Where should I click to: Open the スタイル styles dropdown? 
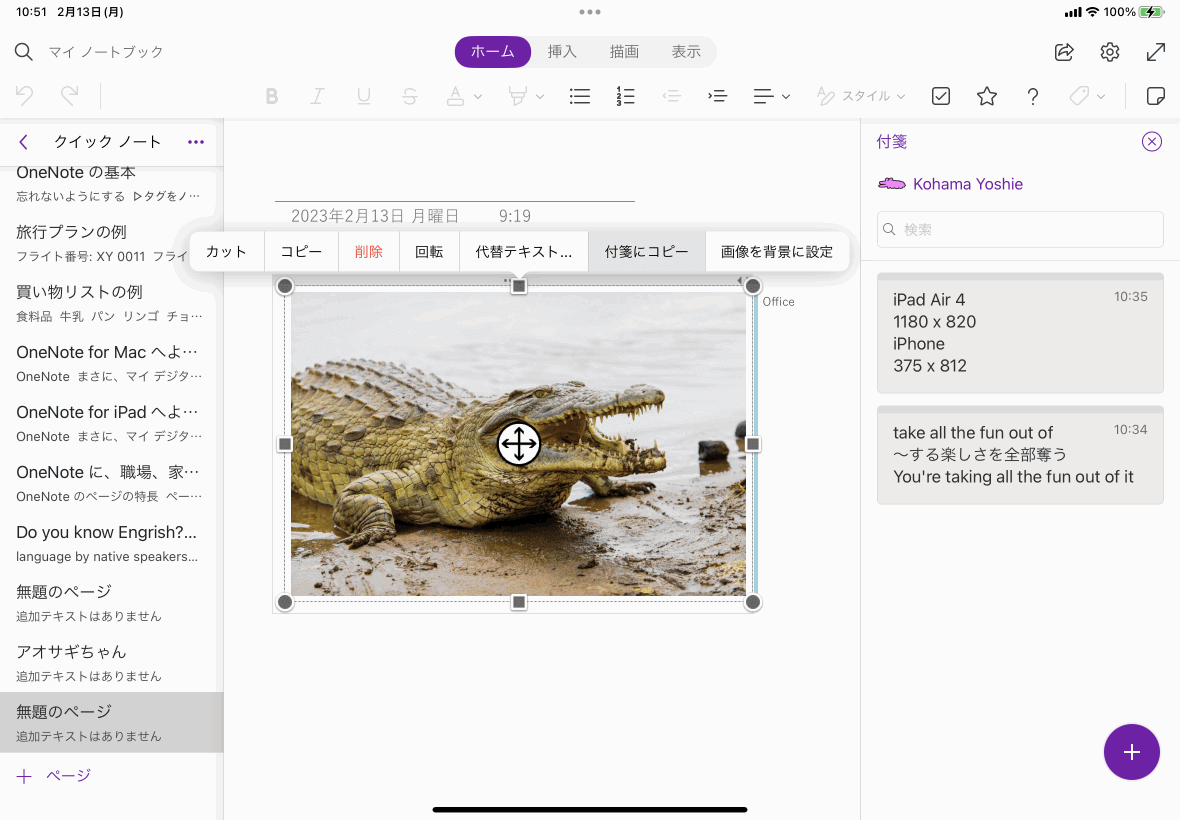(861, 96)
